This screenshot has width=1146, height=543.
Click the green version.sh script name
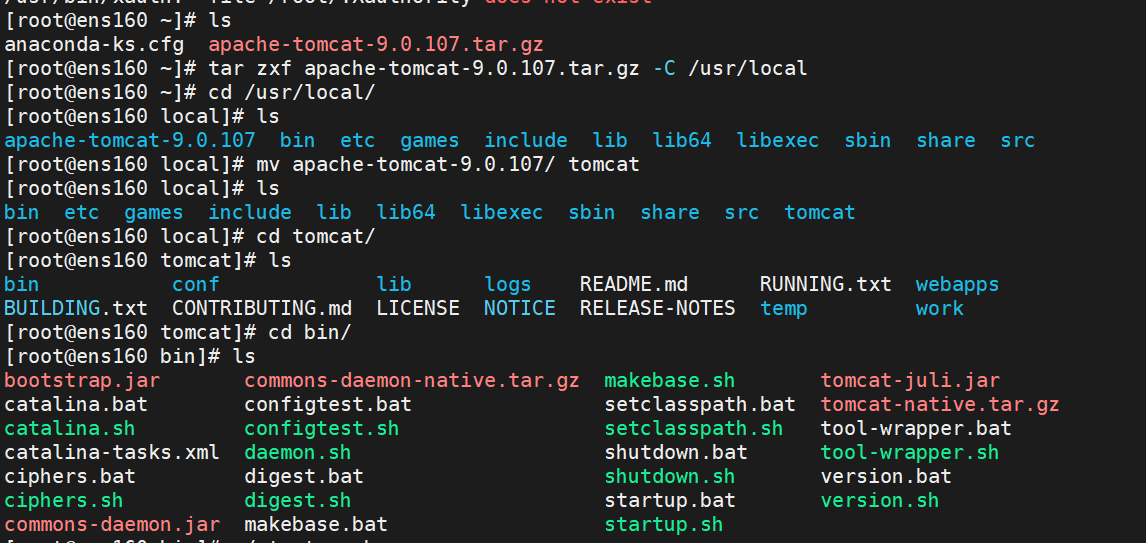[x=879, y=501]
